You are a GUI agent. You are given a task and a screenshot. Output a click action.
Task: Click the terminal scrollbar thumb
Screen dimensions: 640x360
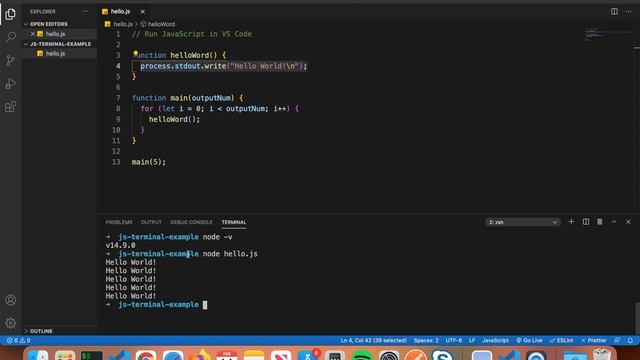pos(637,318)
